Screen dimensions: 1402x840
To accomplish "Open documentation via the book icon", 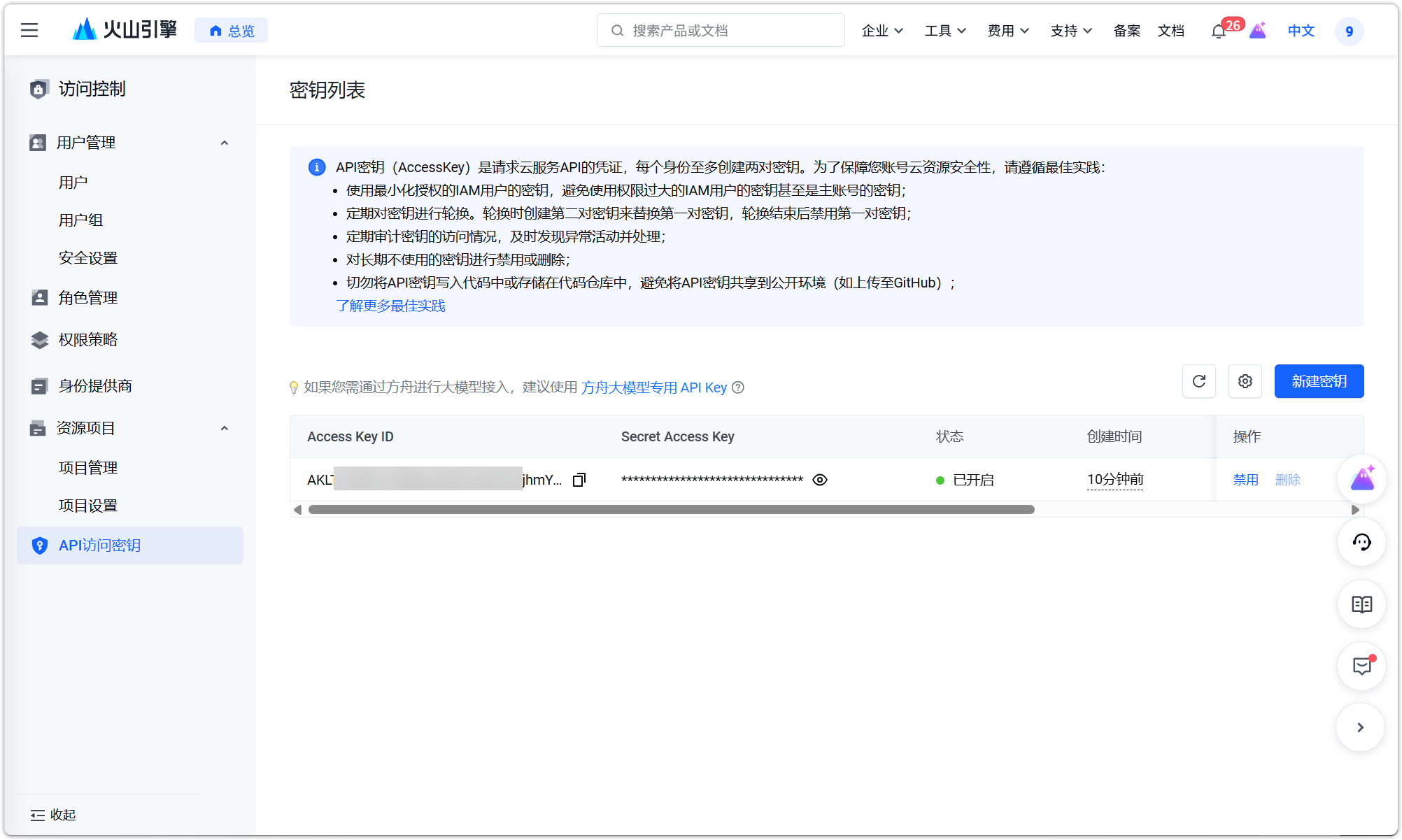I will pos(1361,604).
